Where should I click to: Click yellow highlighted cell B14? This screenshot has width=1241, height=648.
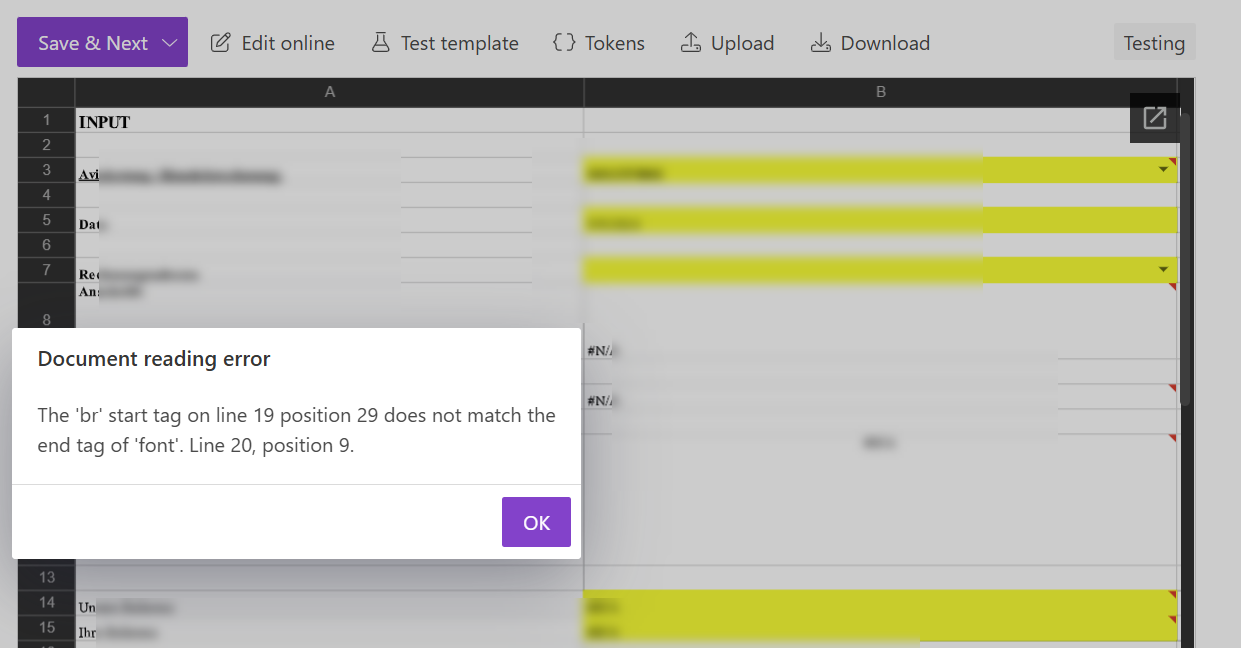(x=880, y=604)
